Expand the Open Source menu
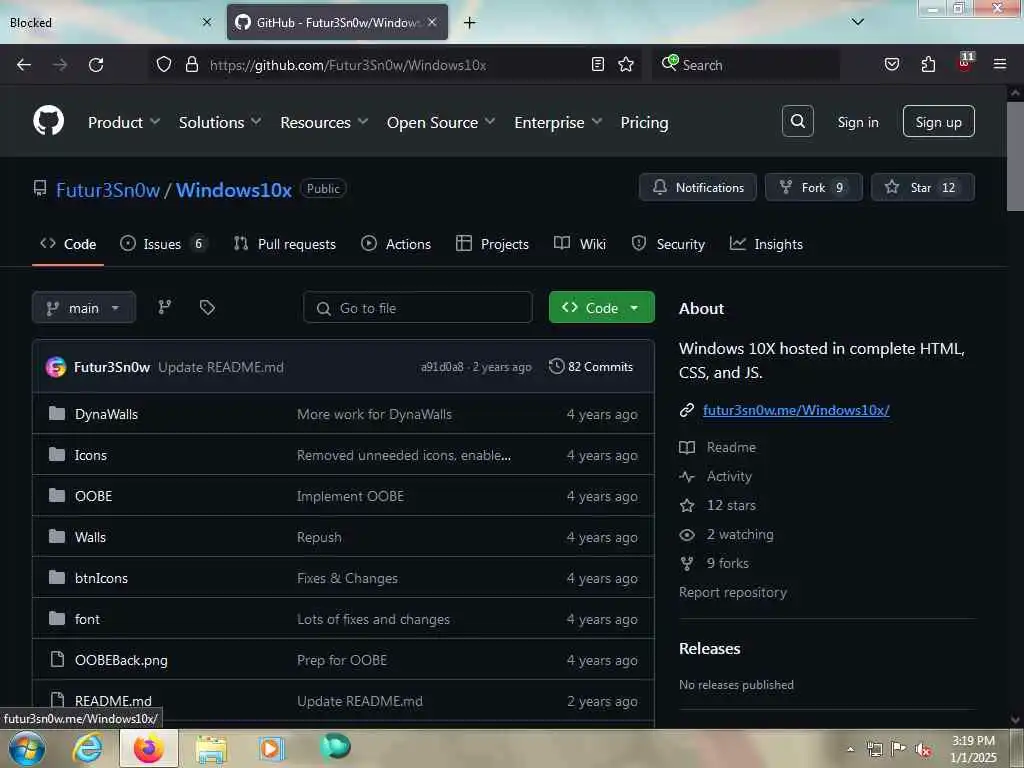 click(x=441, y=122)
